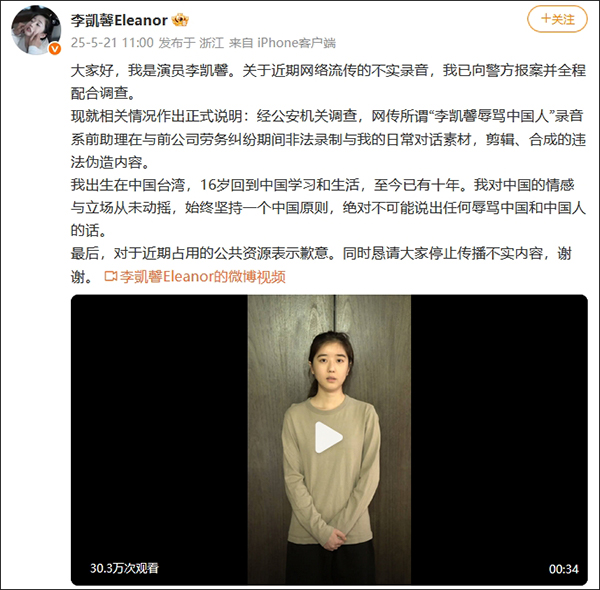Click the paragraph starting 我出生在中国台湾
Viewport: 600px width, 590px height.
click(x=328, y=208)
